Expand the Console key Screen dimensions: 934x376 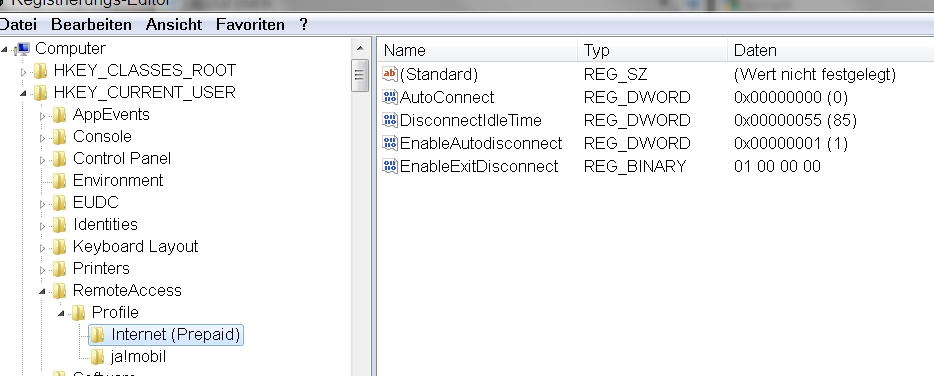tap(42, 138)
